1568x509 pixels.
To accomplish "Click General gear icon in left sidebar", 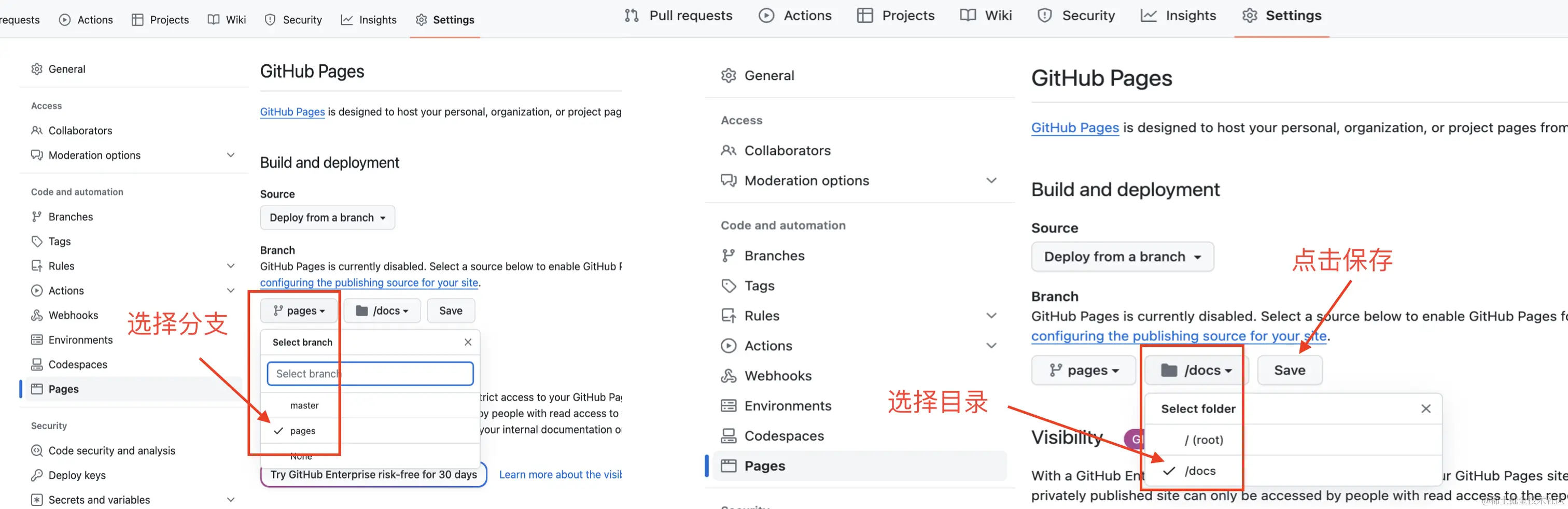I will [37, 69].
